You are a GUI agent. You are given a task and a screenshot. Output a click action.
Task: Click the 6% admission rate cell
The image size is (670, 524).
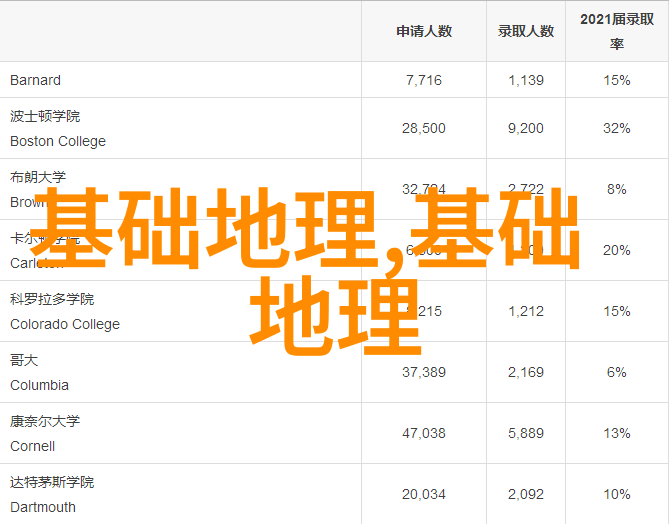pos(617,372)
